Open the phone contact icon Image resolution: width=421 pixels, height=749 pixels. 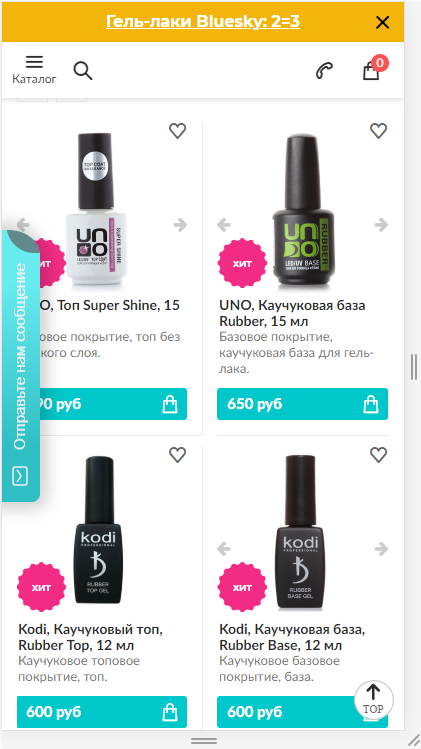(x=324, y=71)
